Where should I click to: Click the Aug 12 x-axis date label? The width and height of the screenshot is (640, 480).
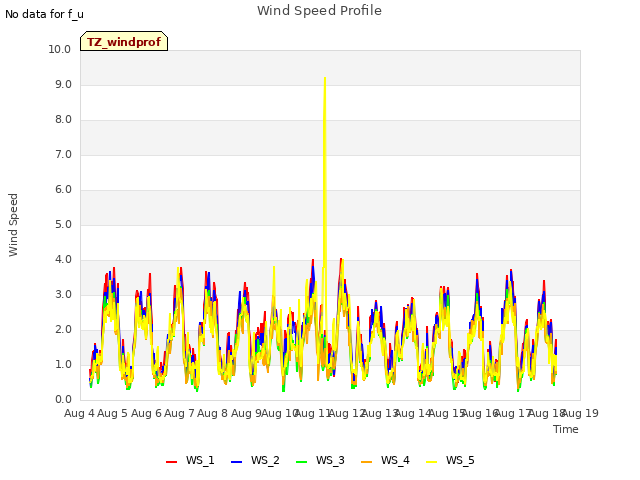tap(347, 413)
